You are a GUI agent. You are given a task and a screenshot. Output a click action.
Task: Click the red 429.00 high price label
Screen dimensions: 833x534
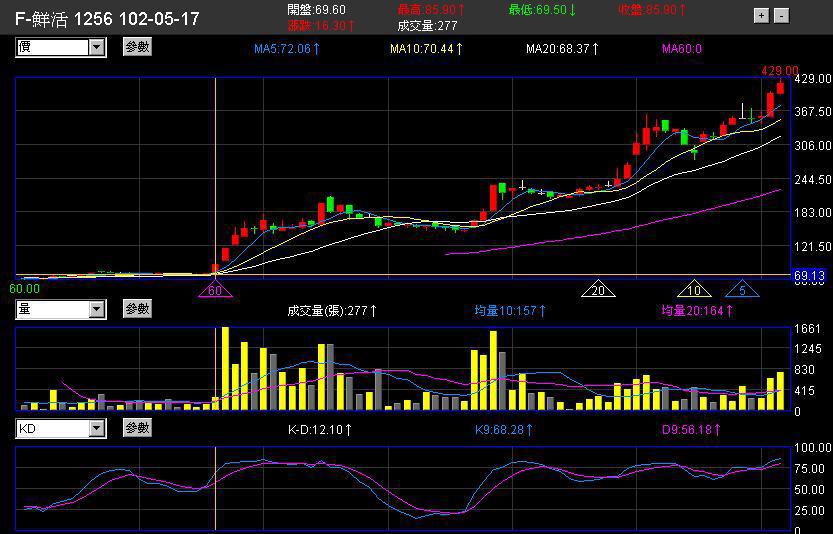tap(779, 71)
